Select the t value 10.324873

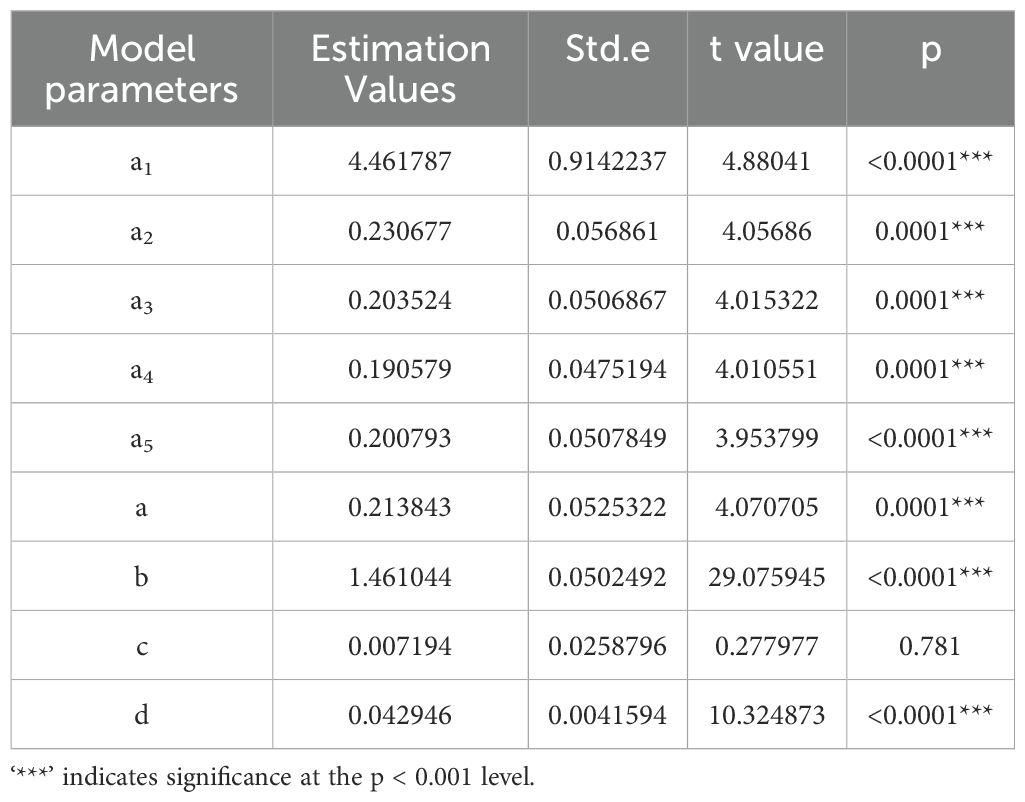pos(766,715)
